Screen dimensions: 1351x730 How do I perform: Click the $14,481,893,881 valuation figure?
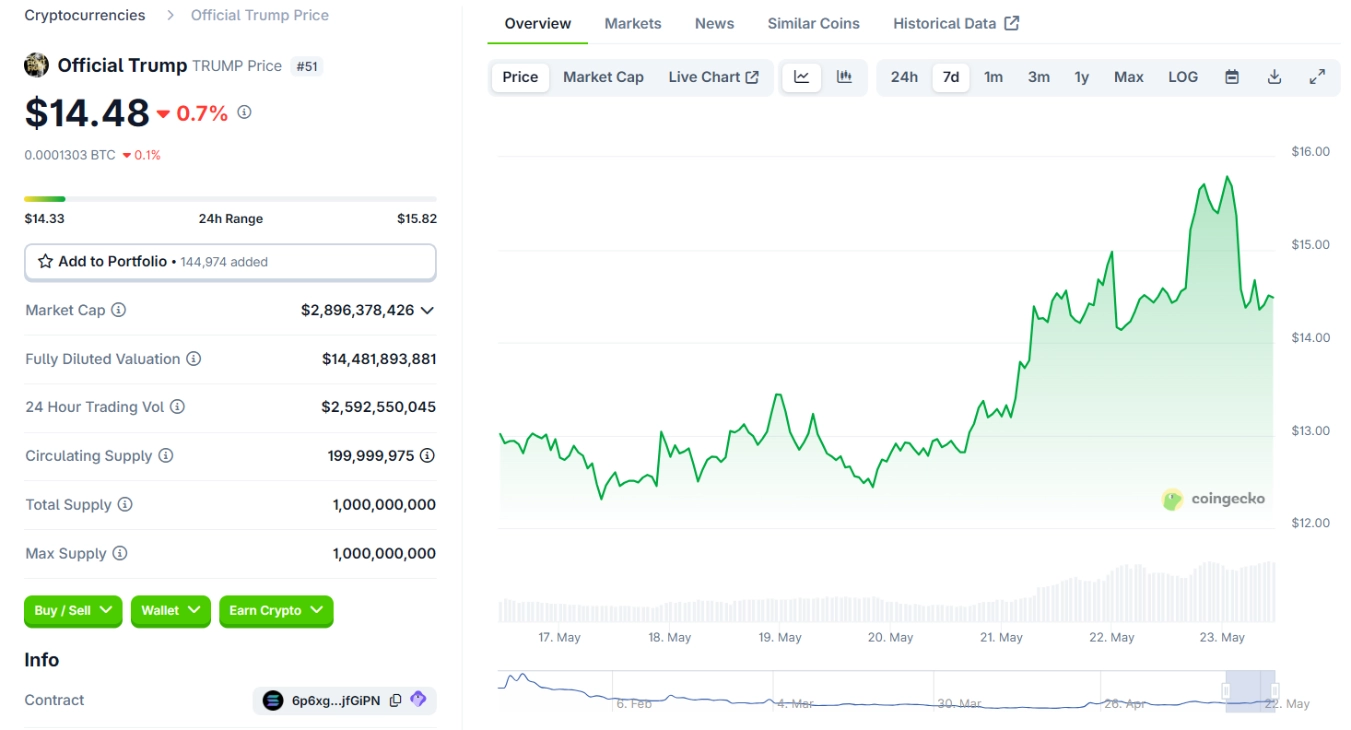pyautogui.click(x=379, y=358)
